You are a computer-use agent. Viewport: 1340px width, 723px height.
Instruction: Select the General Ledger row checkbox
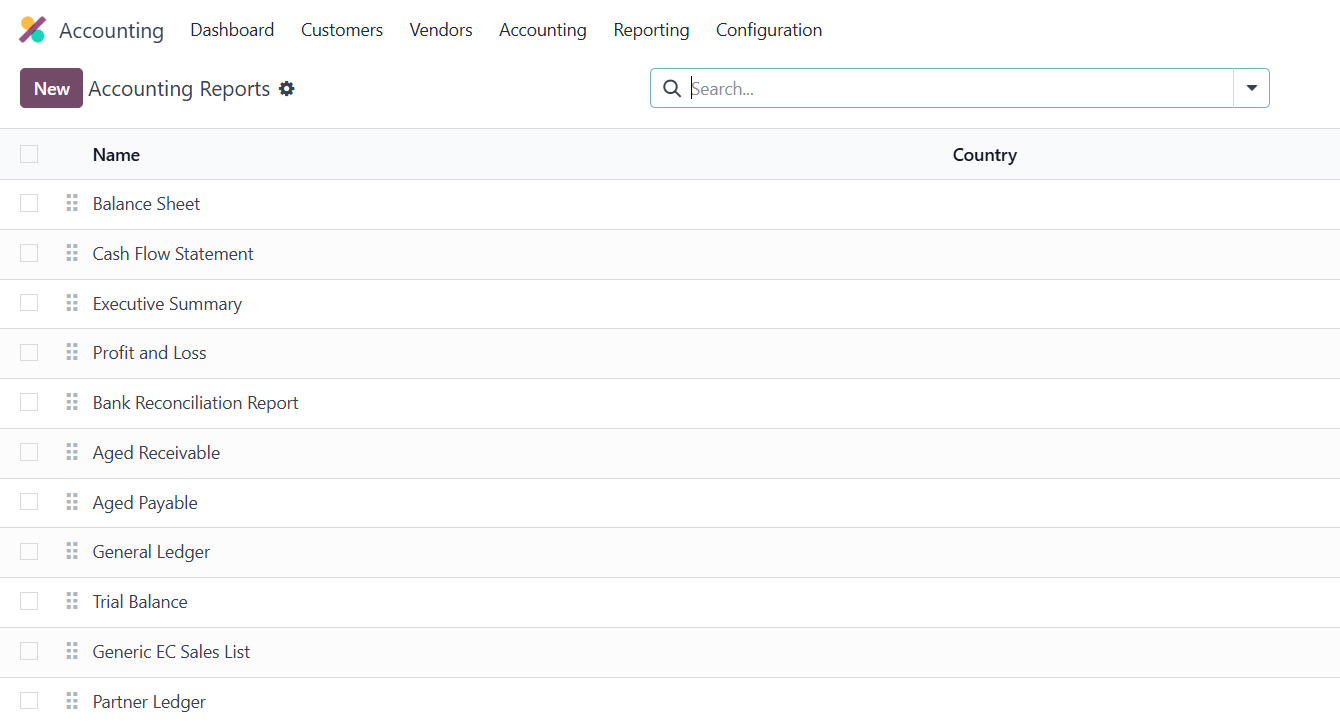pyautogui.click(x=29, y=551)
